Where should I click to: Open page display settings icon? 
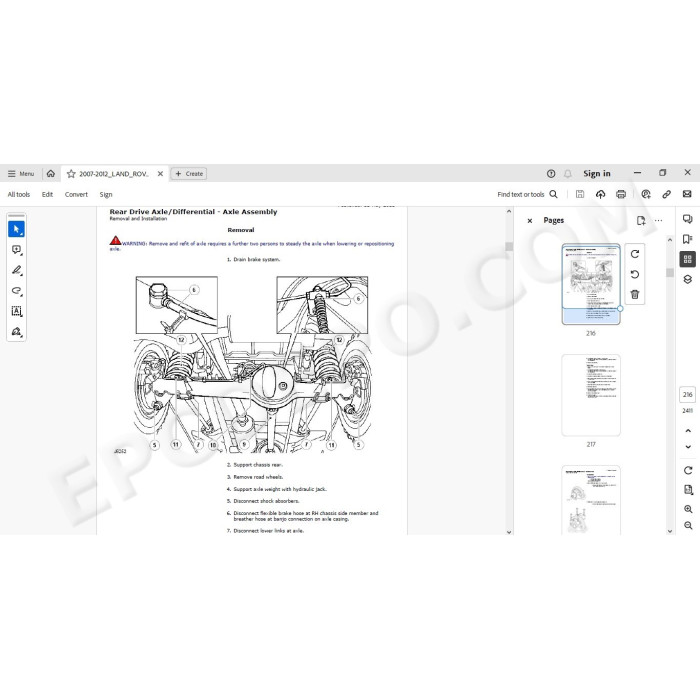pyautogui.click(x=688, y=490)
